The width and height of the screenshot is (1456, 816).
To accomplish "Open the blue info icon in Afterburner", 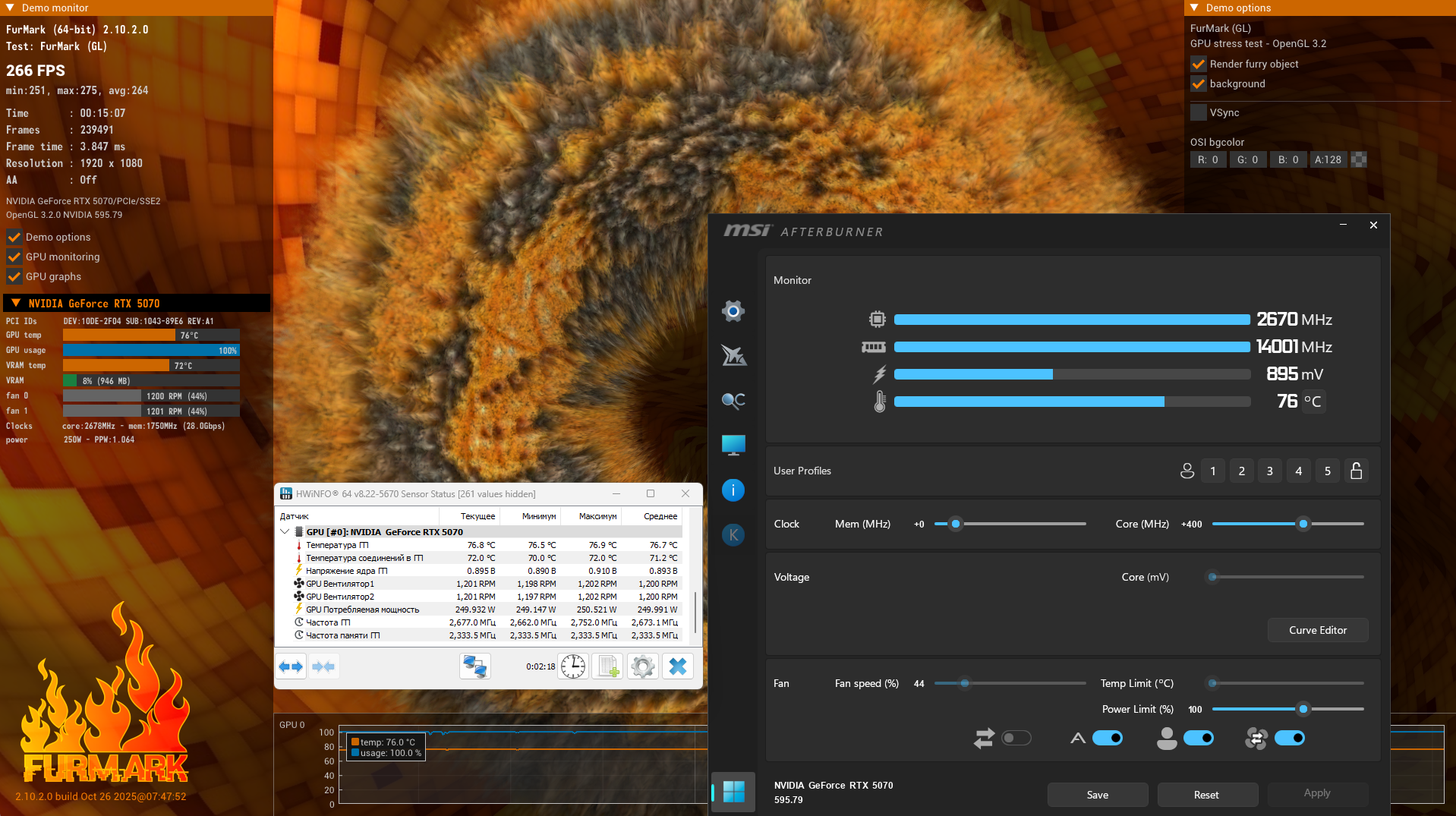I will (x=733, y=490).
